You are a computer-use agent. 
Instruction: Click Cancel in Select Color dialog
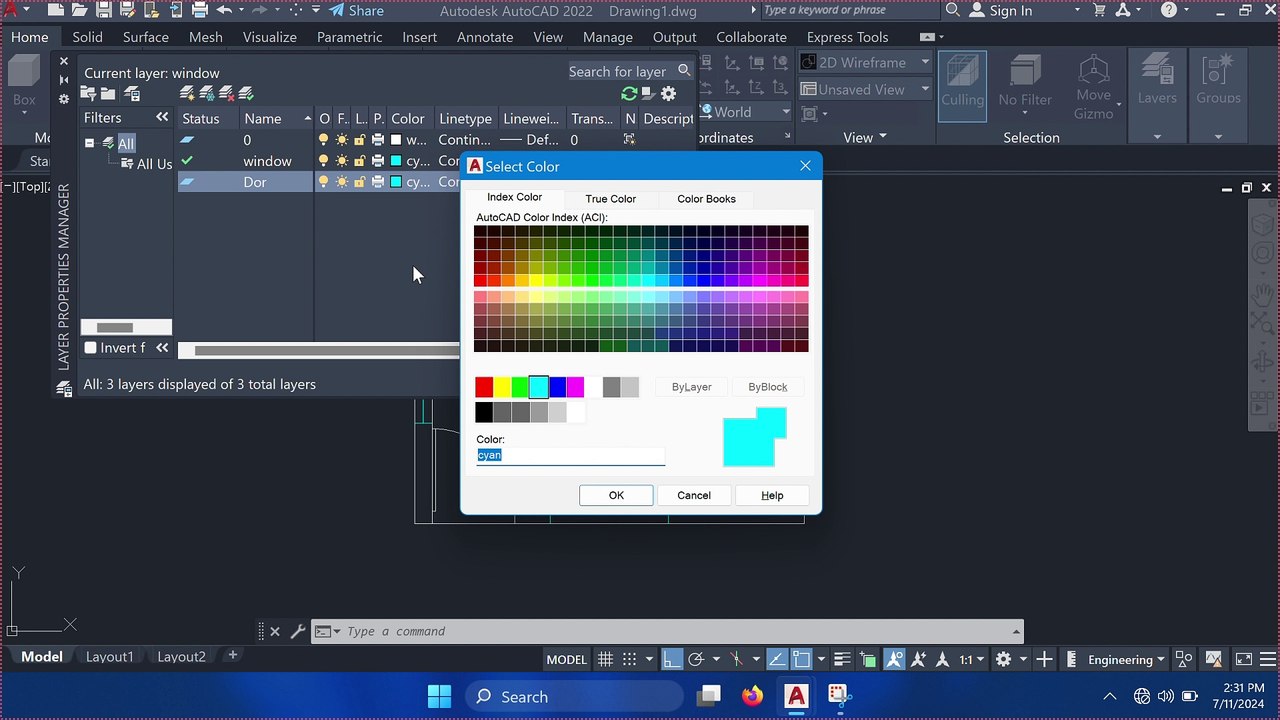(694, 495)
